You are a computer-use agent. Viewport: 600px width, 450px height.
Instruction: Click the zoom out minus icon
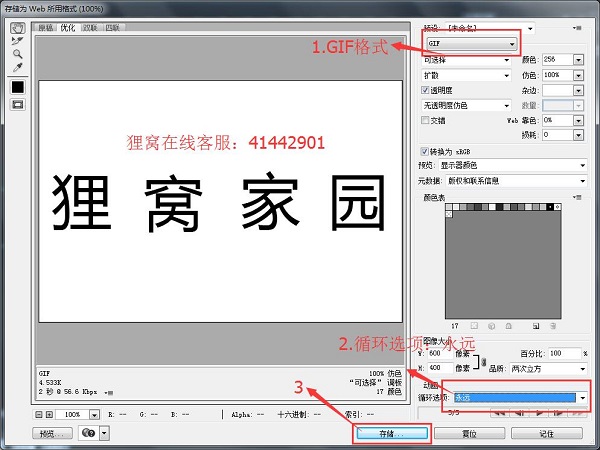(x=39, y=414)
